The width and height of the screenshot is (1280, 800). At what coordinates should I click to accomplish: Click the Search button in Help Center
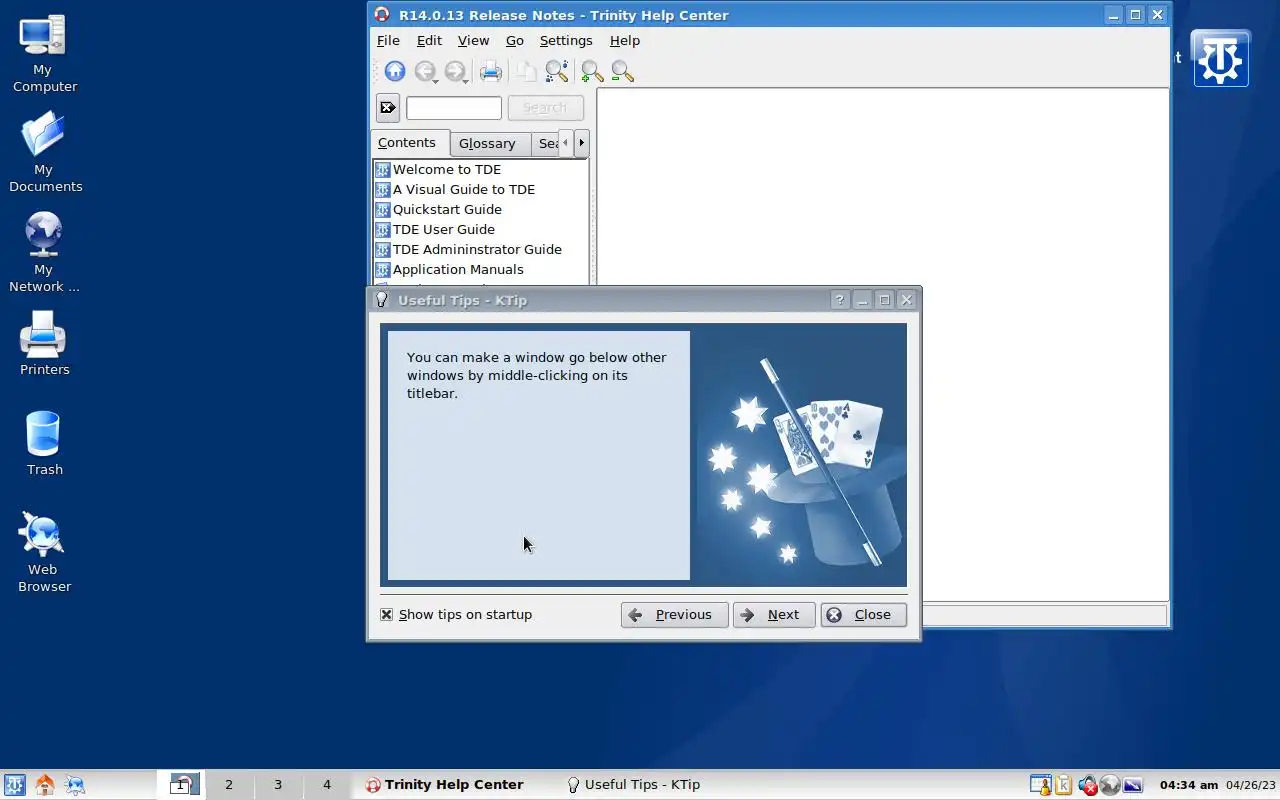[x=545, y=107]
